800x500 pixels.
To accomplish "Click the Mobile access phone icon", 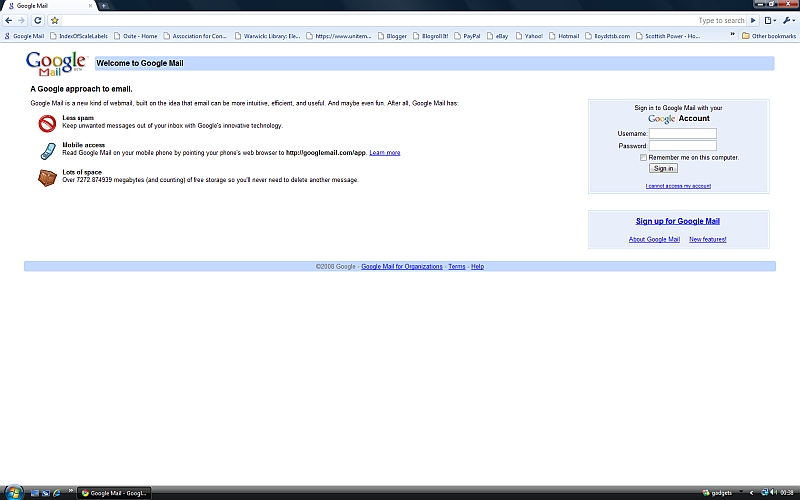I will [x=47, y=151].
